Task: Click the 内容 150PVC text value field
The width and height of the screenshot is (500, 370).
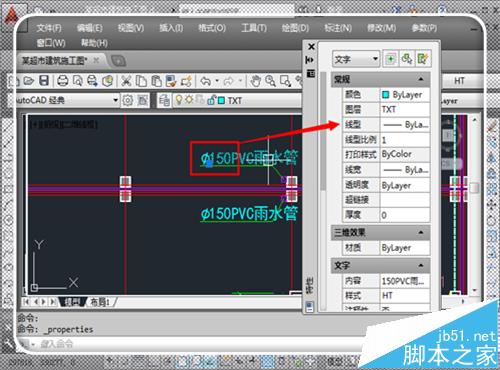Action: [405, 281]
